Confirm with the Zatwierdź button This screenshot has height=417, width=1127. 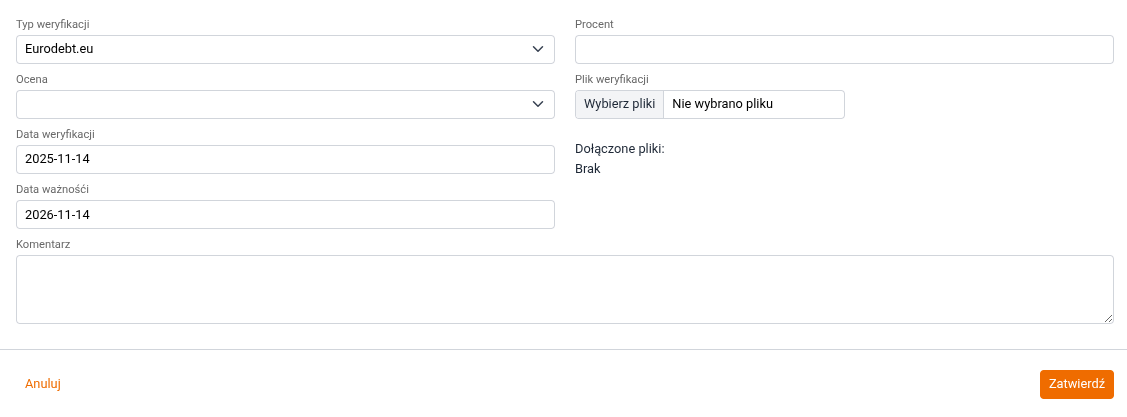(x=1076, y=385)
